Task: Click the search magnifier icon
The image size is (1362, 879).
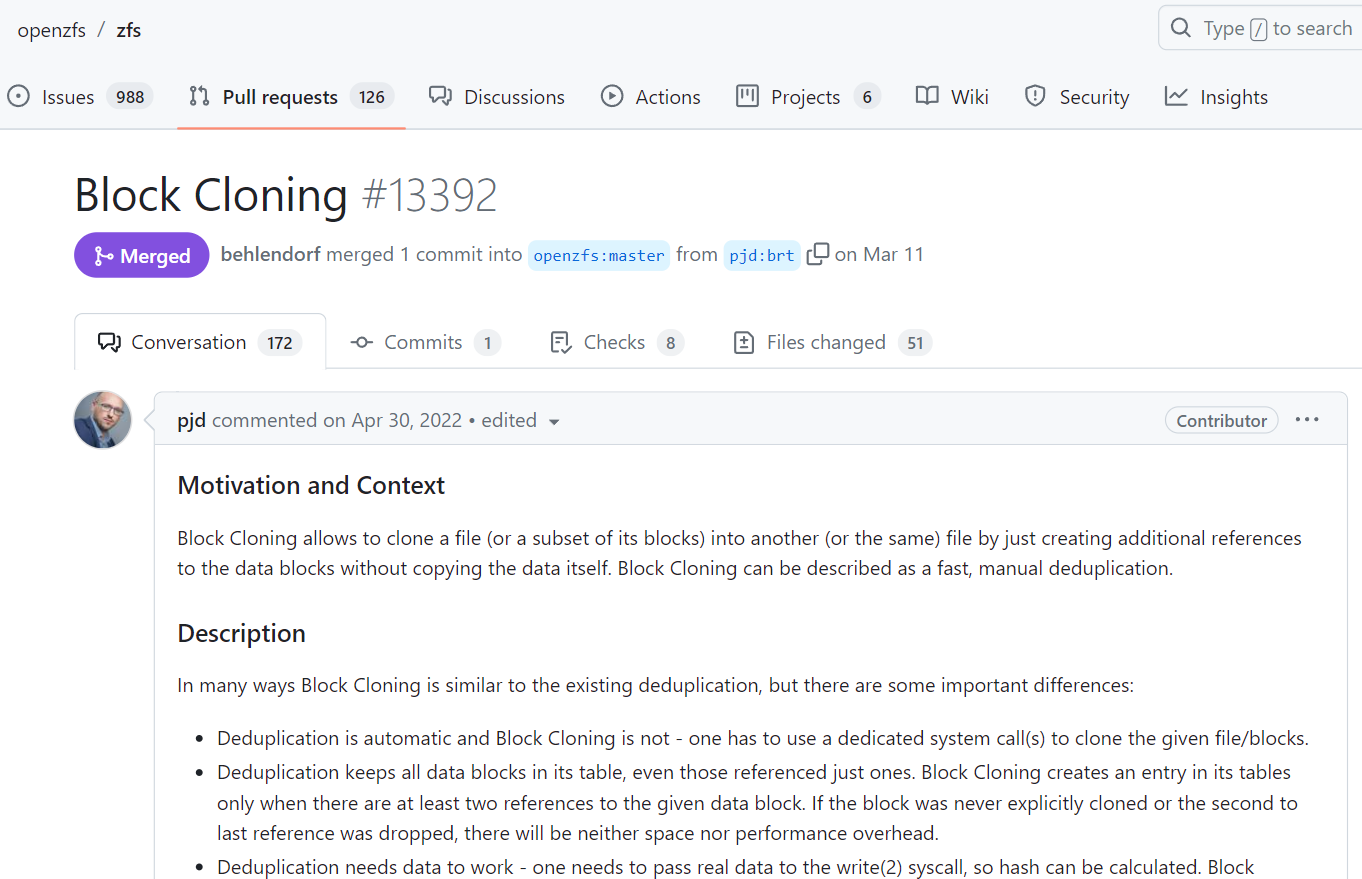Action: 1181,28
